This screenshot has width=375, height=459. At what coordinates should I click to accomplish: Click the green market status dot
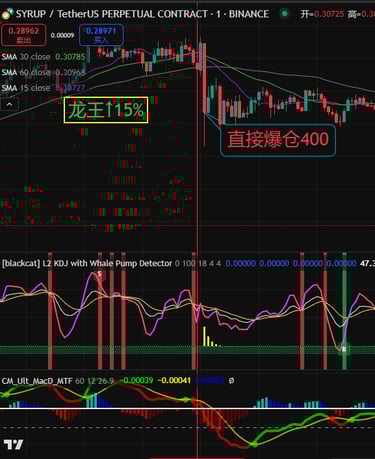coord(285,14)
